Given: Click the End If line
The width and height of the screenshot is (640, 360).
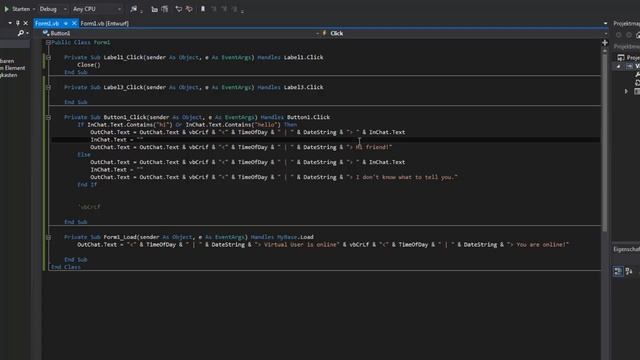Looking at the screenshot, I should [87, 184].
